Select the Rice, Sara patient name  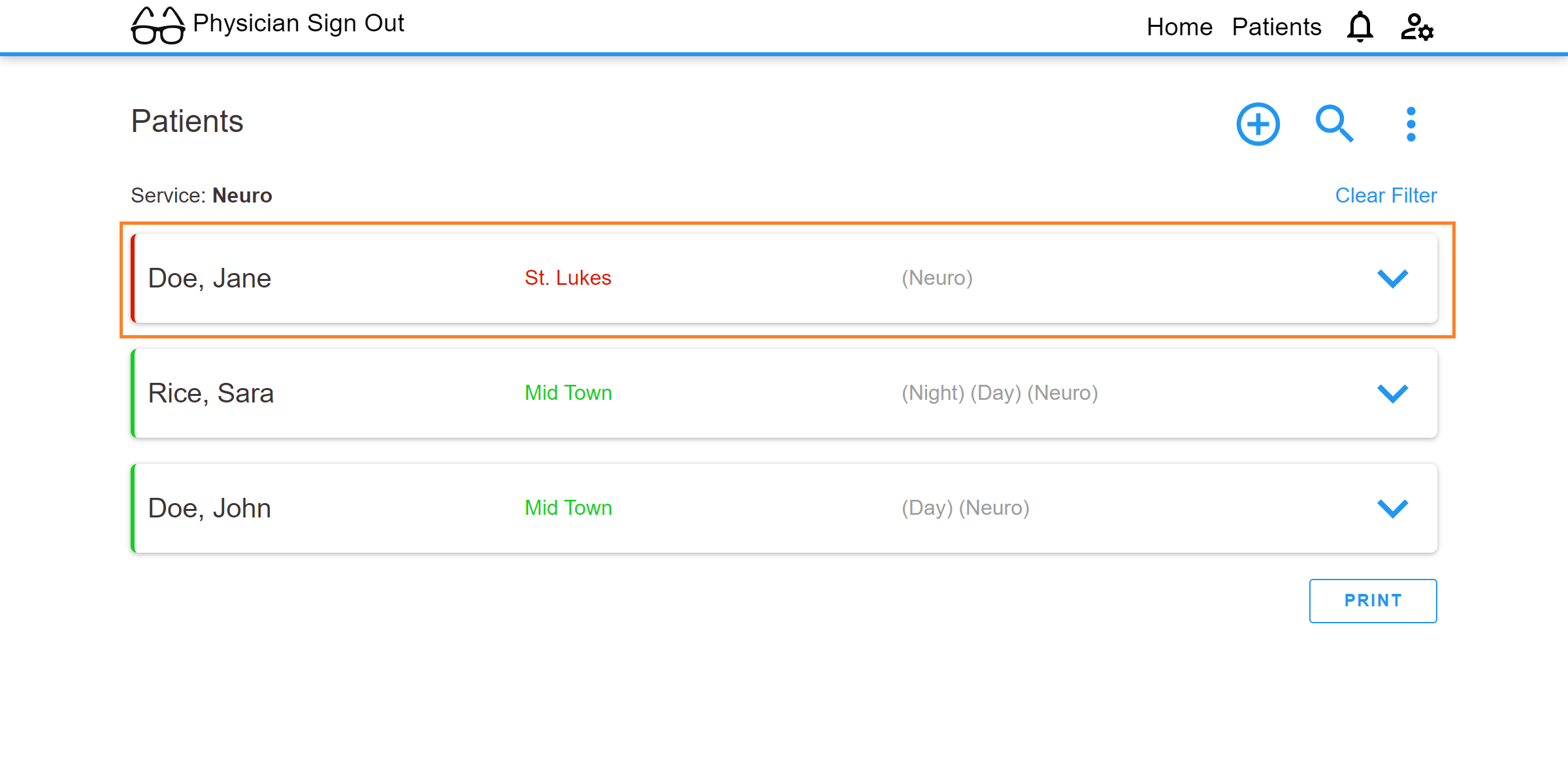[210, 393]
